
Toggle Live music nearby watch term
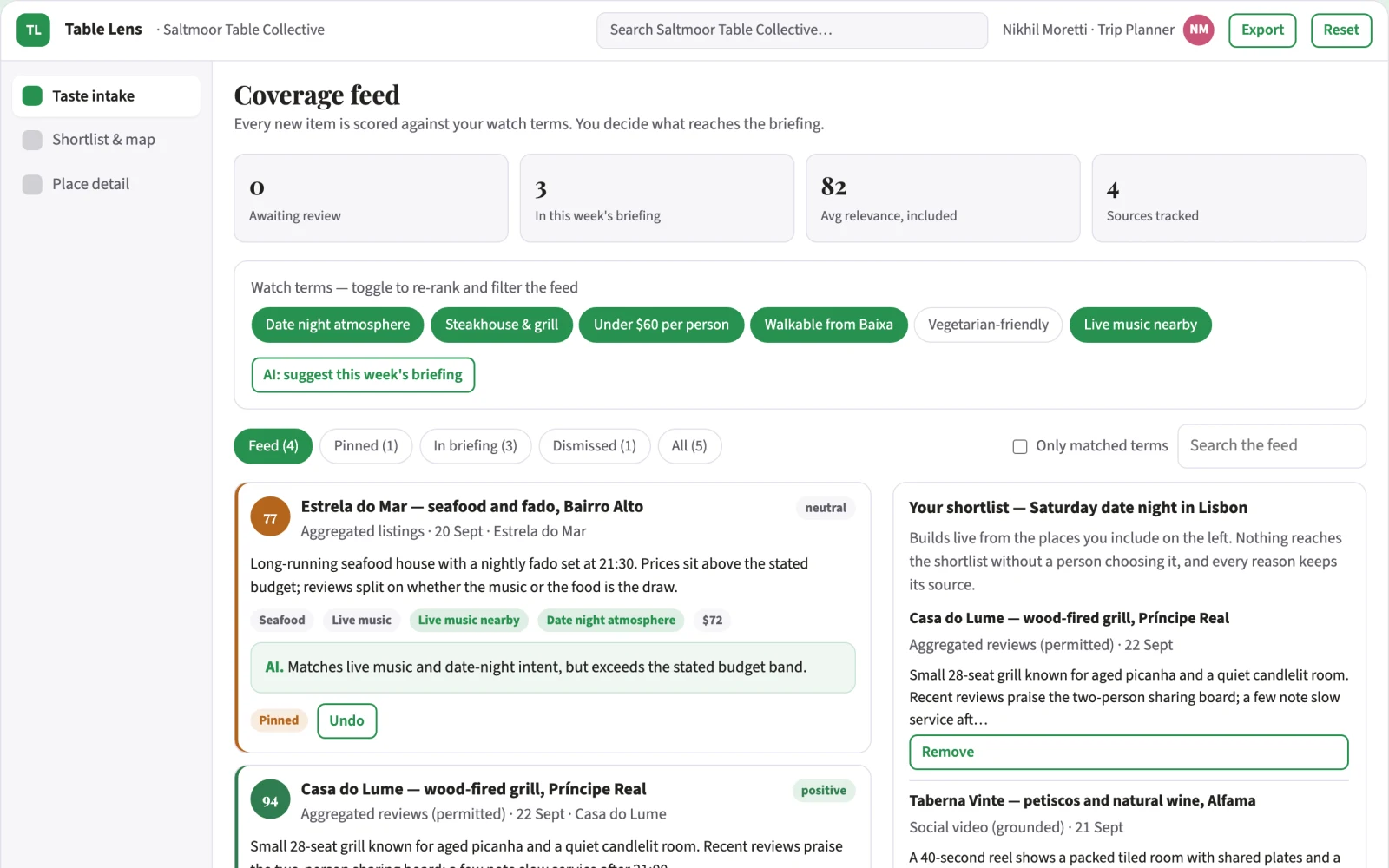[1140, 325]
